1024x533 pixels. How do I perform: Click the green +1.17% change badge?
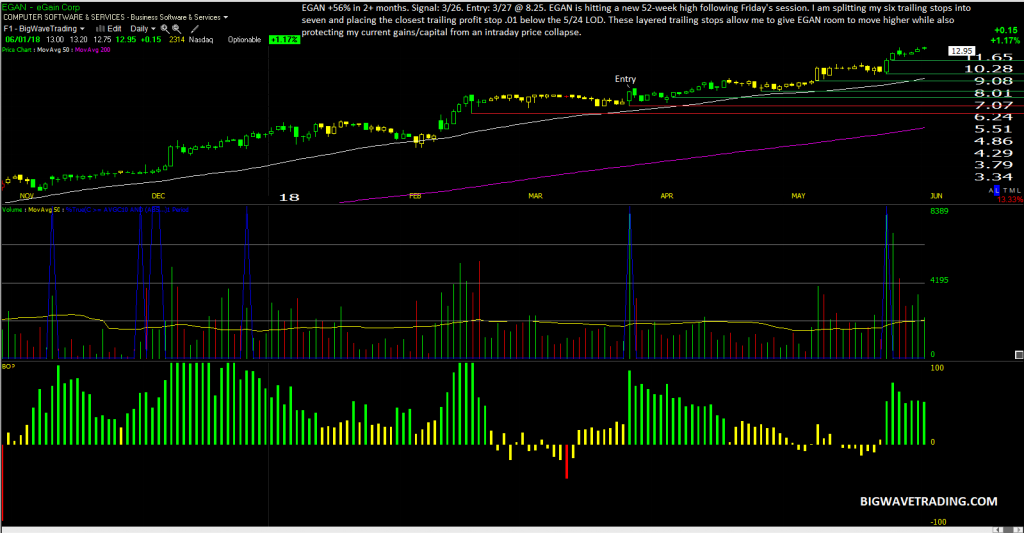point(284,40)
